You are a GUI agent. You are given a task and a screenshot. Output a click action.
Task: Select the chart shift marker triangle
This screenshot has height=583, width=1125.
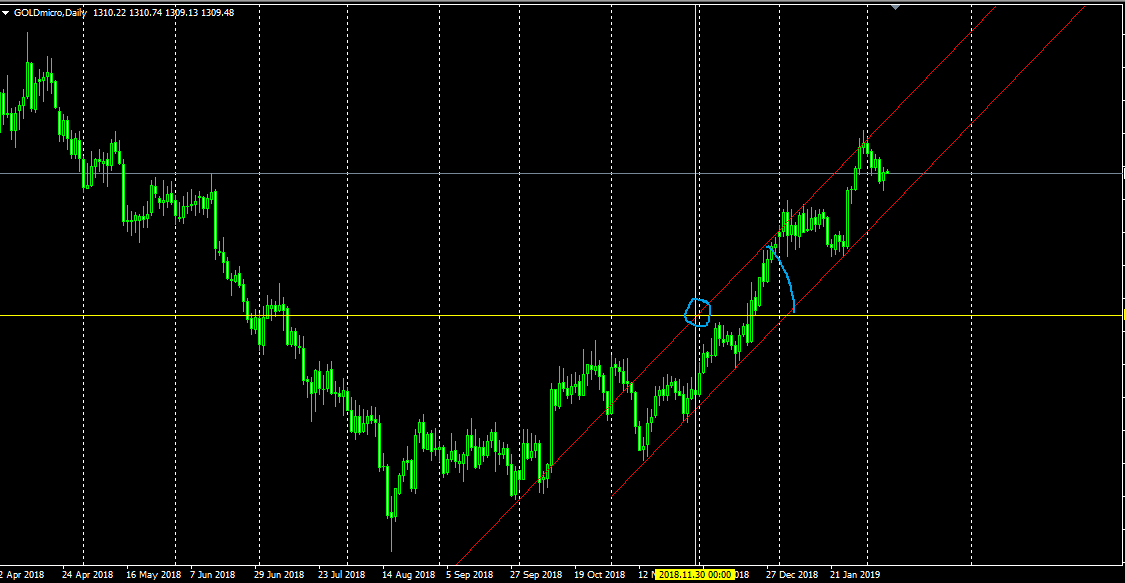[895, 6]
